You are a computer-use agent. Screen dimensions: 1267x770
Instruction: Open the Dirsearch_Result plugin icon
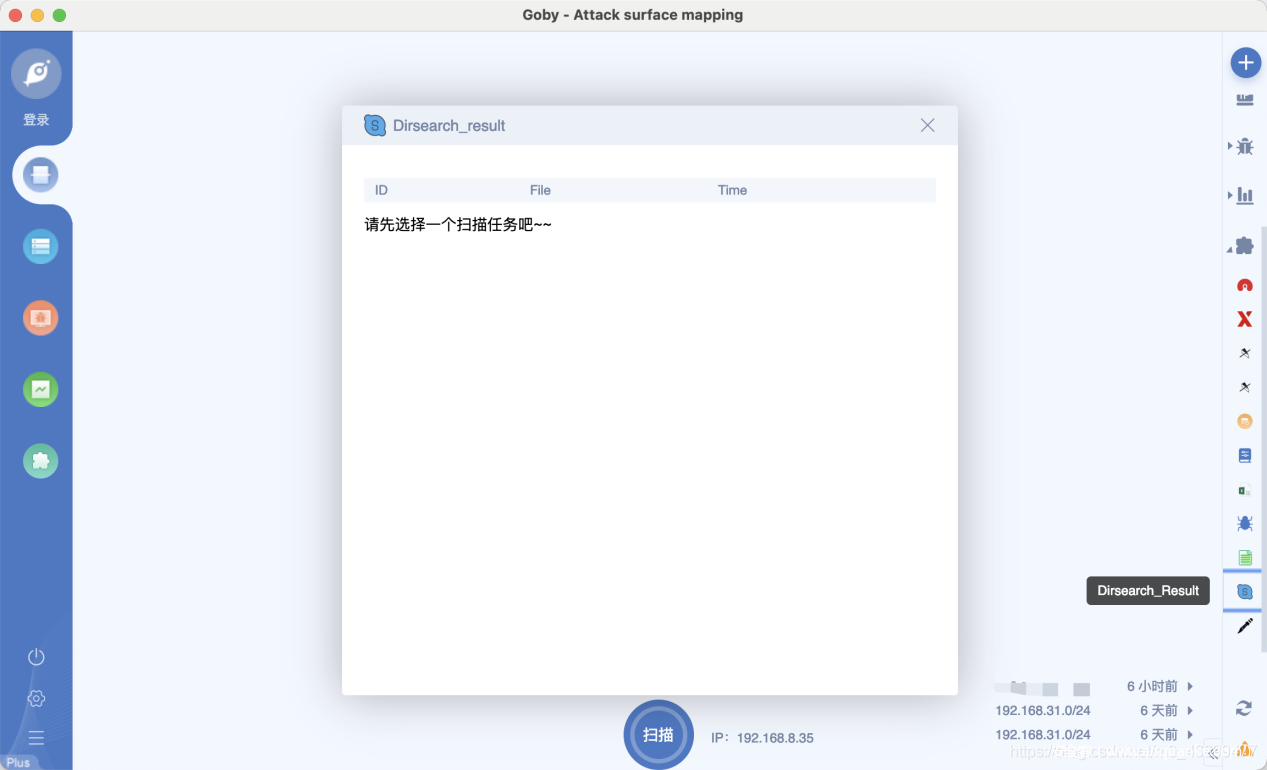(x=1245, y=591)
